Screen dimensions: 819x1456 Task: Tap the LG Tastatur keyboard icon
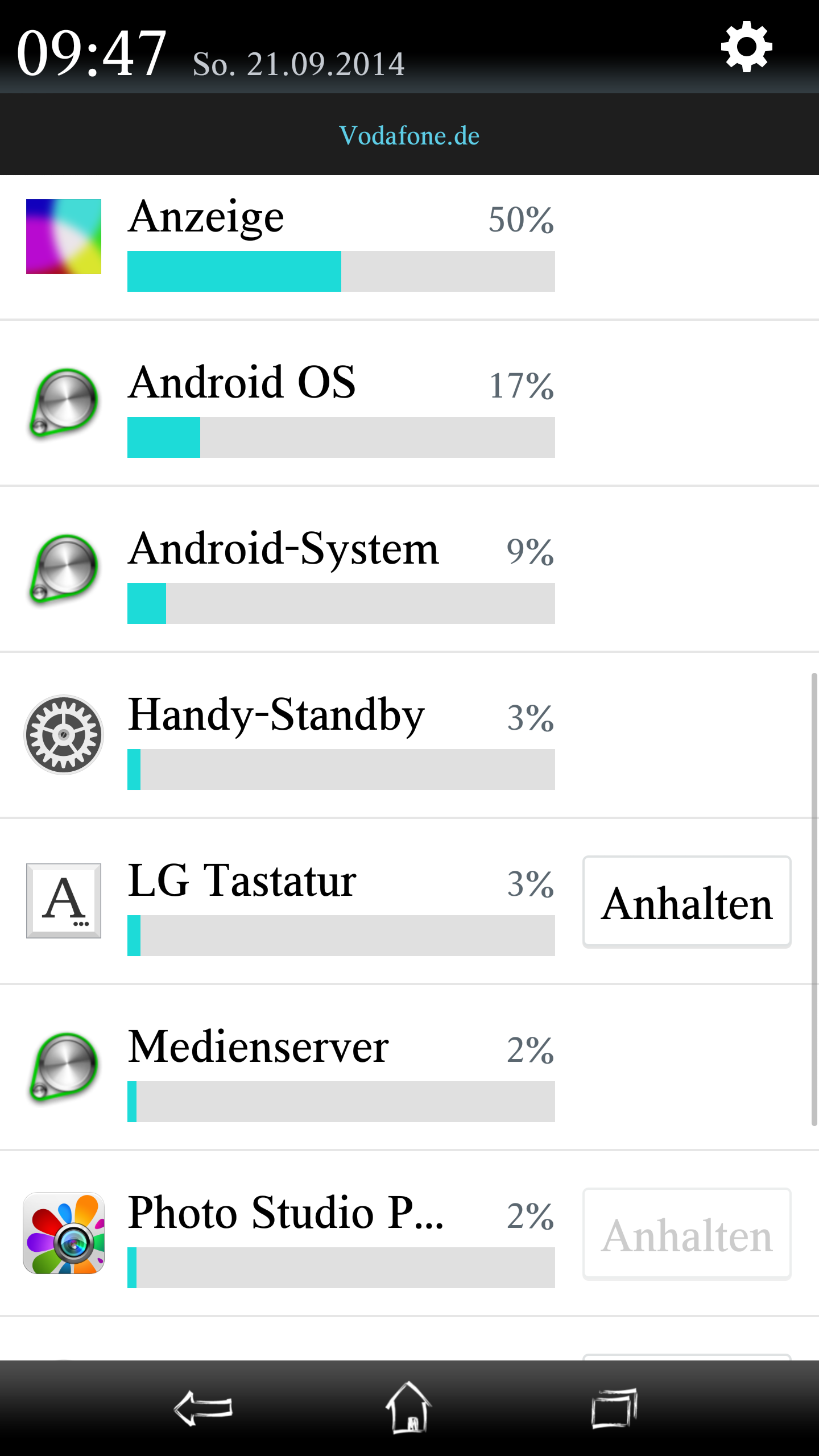tap(64, 901)
